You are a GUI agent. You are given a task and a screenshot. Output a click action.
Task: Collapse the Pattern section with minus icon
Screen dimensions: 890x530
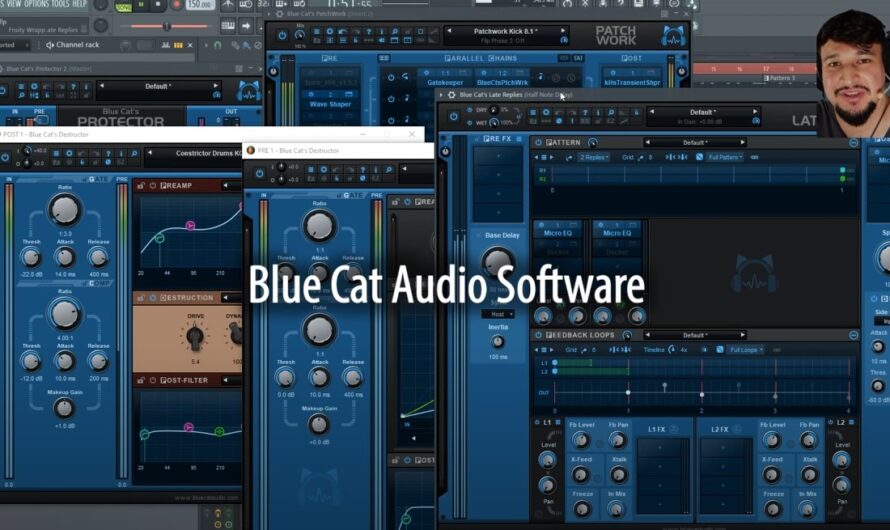point(853,143)
